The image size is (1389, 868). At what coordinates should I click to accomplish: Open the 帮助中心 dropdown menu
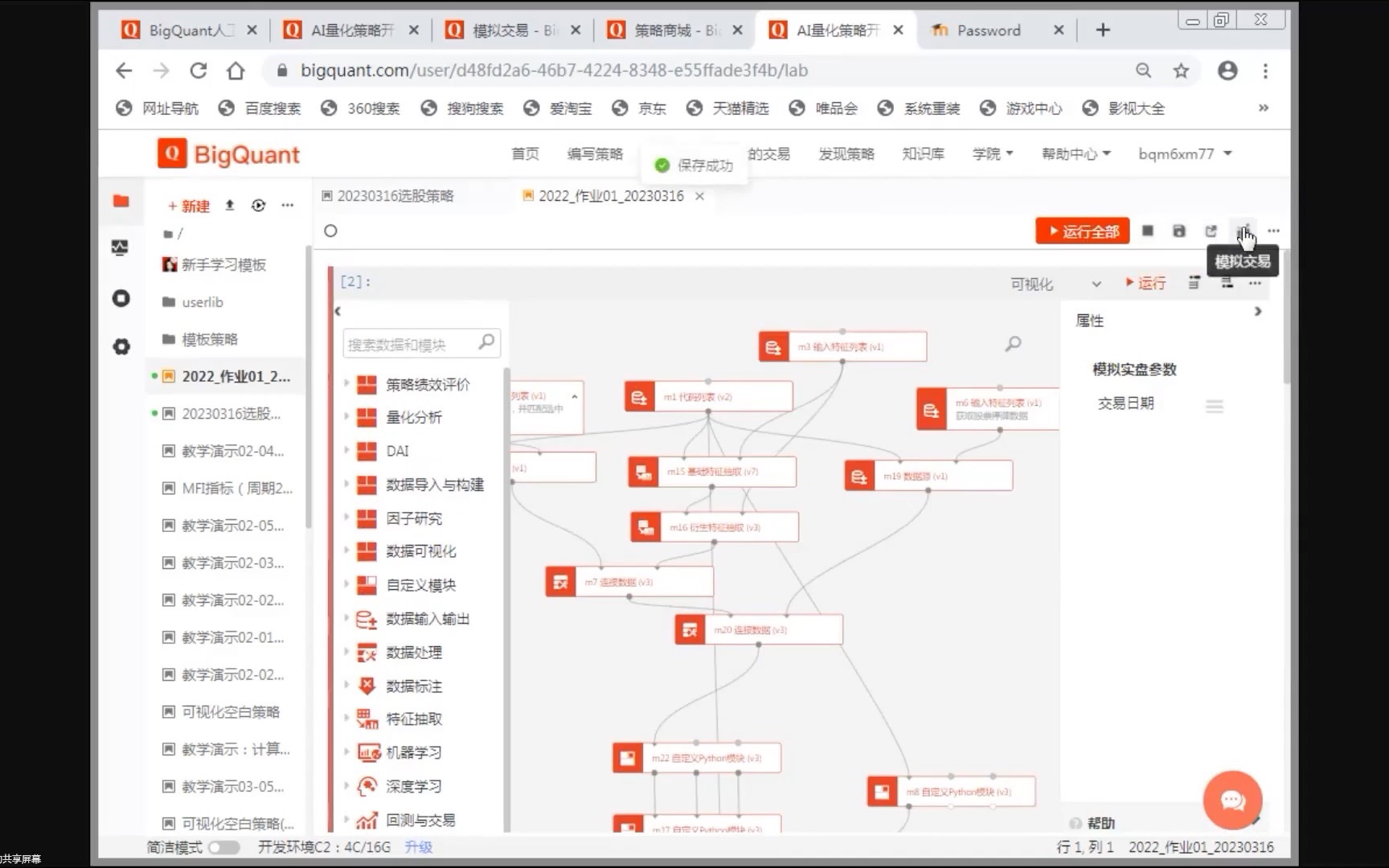pyautogui.click(x=1076, y=154)
